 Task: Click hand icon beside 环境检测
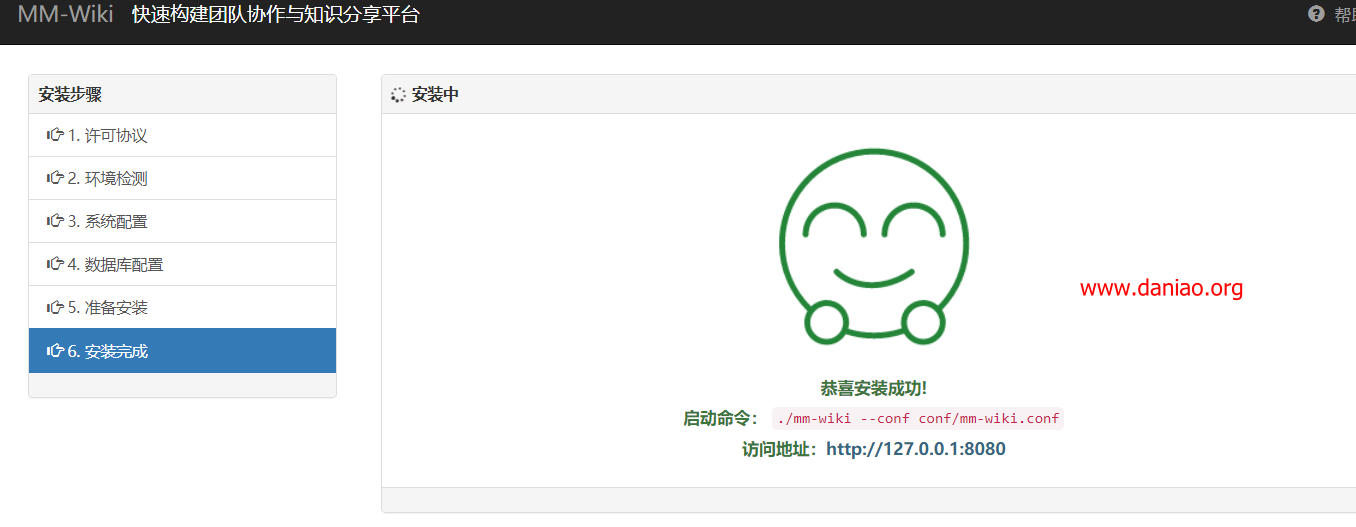(55, 178)
